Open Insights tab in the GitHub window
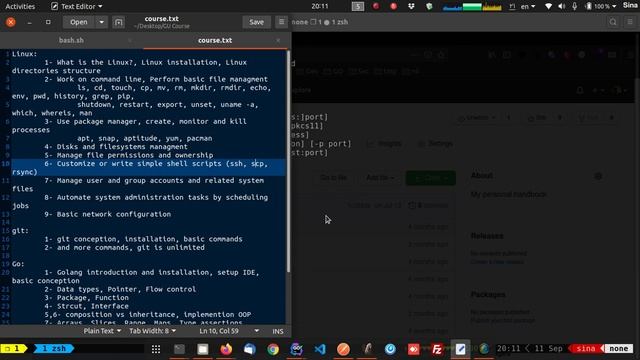 click(x=384, y=144)
